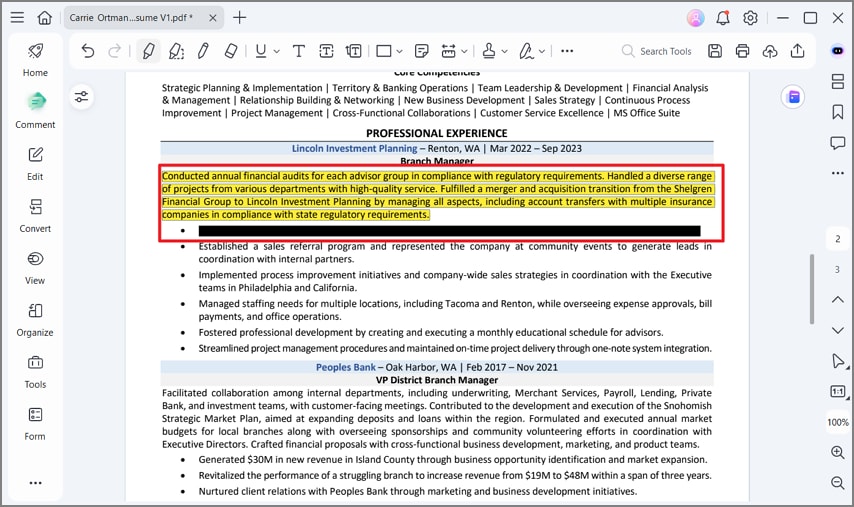Show more right sidebar options
Image resolution: width=854 pixels, height=507 pixels.
[838, 173]
